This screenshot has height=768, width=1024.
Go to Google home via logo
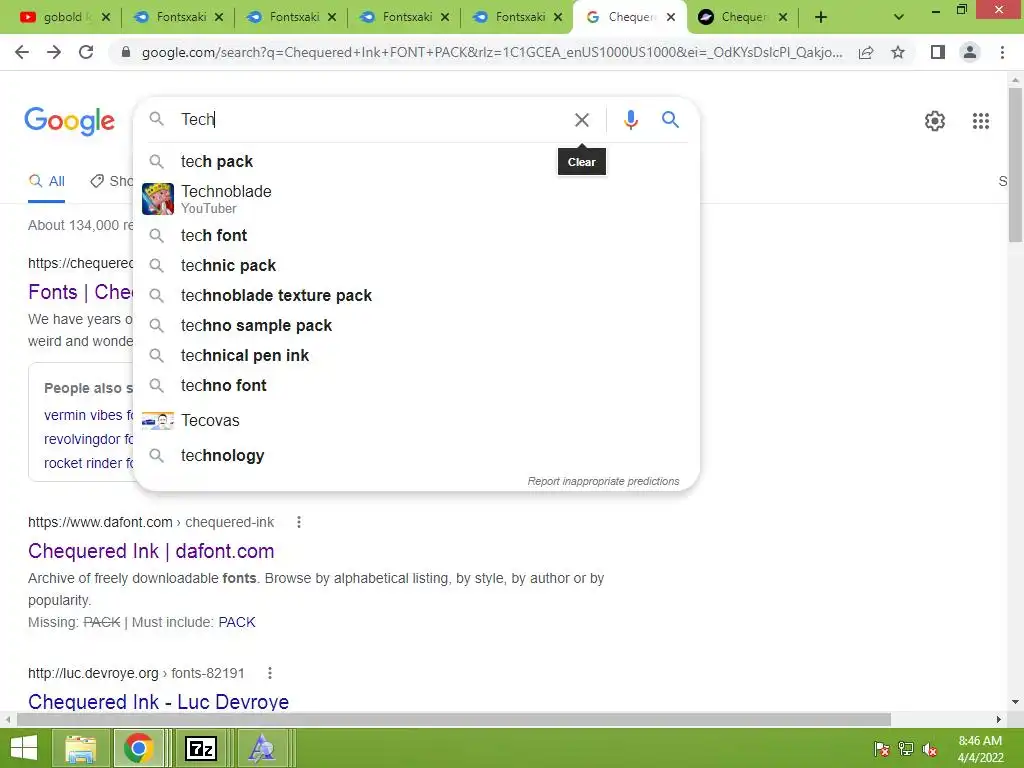click(69, 121)
